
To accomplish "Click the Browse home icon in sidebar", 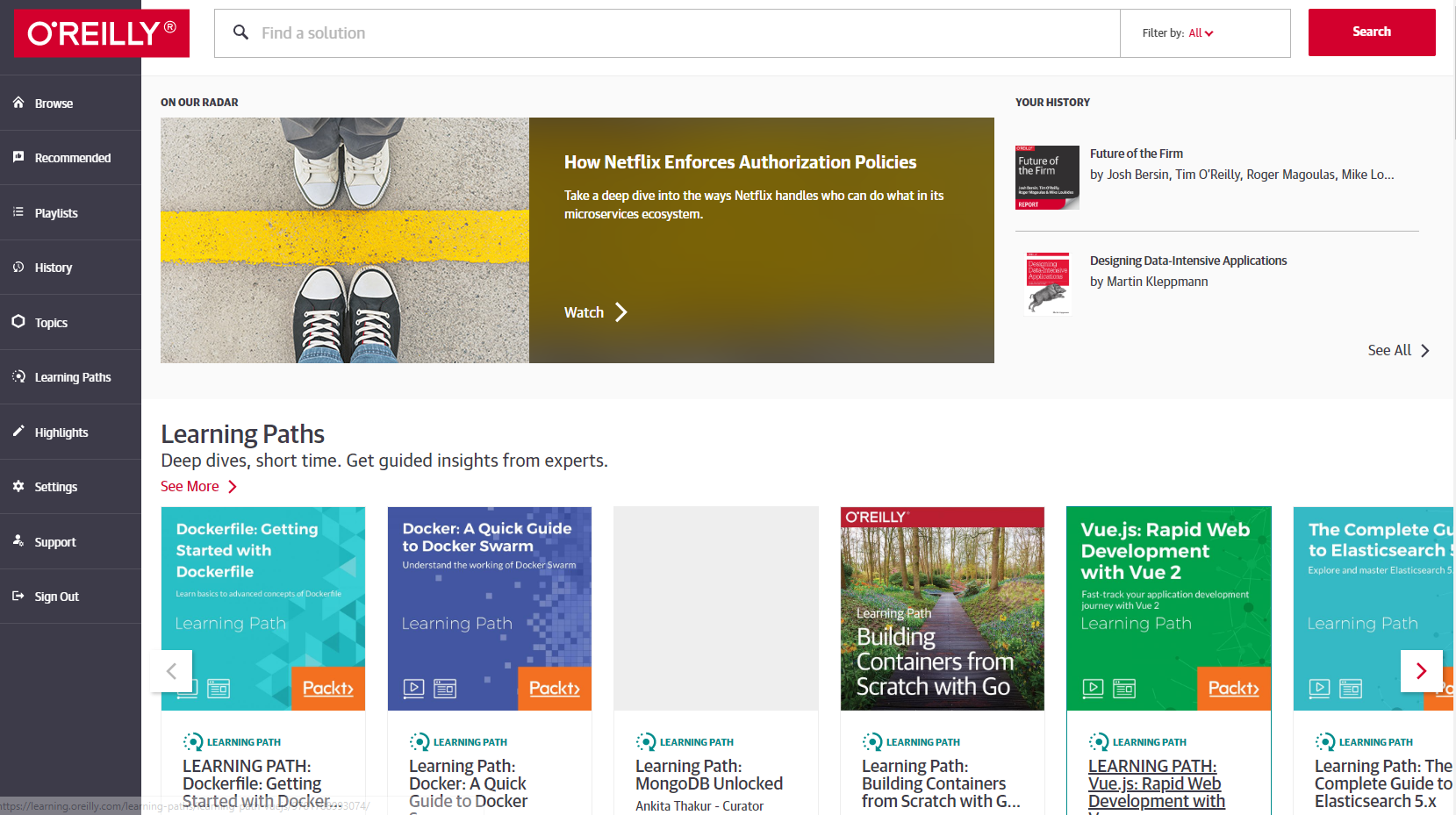I will coord(18,103).
